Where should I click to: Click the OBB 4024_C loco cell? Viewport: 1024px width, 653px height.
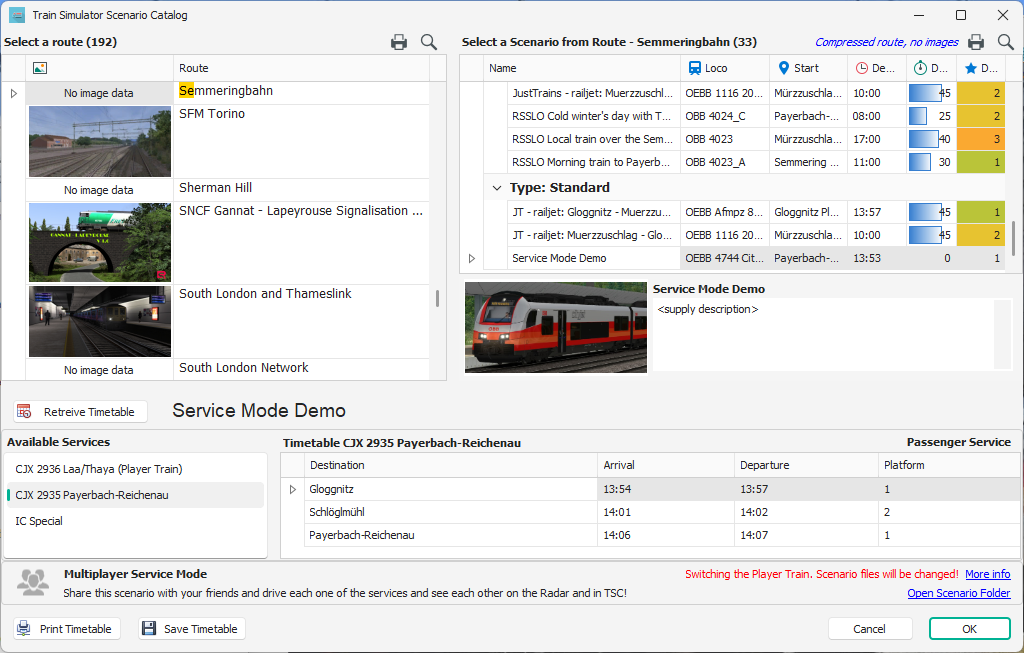[x=725, y=116]
